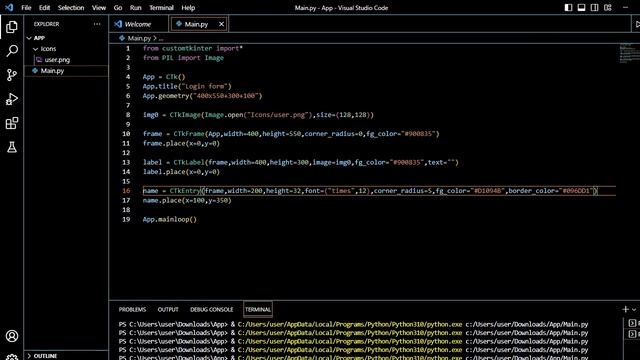
Task: Open the Explorer view in activity bar
Action: (x=12, y=27)
